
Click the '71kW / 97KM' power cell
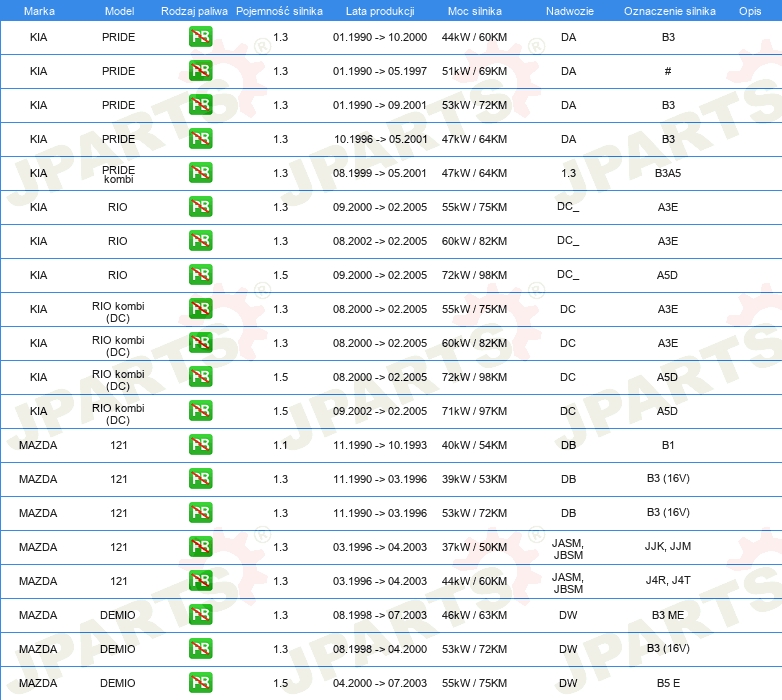474,411
